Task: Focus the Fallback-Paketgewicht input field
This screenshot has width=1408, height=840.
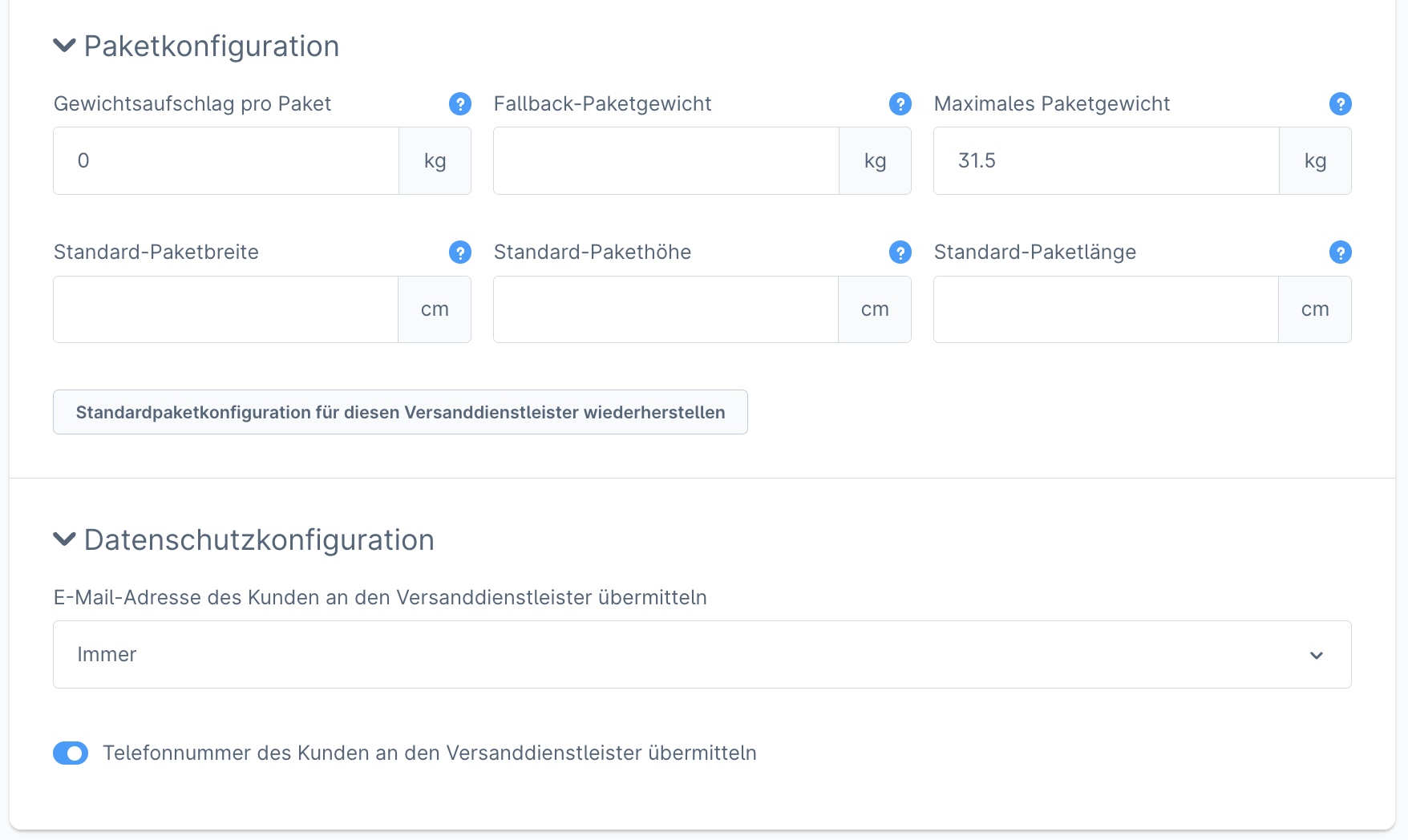Action: tap(666, 160)
